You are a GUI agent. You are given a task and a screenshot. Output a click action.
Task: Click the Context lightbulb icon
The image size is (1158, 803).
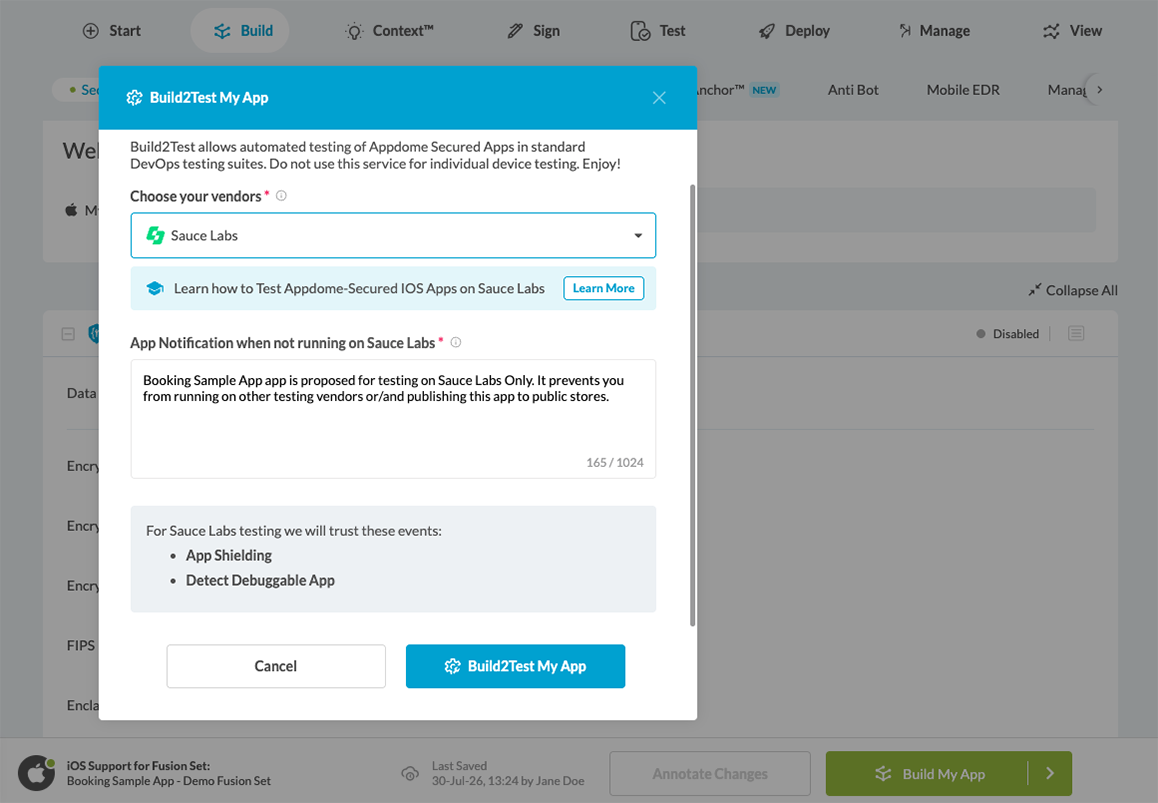354,31
